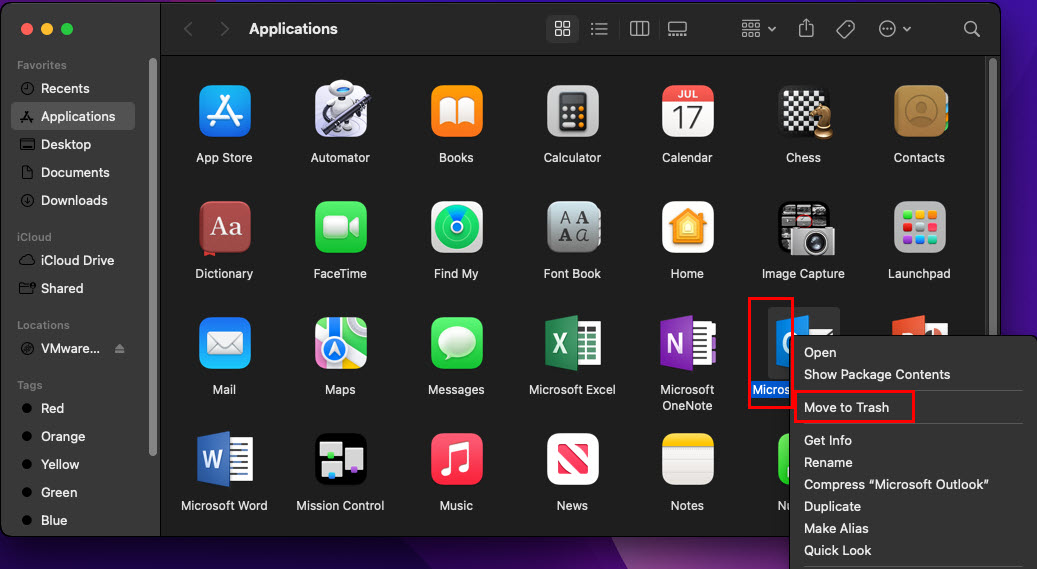Select the Launchpad app icon
1037x569 pixels.
click(919, 227)
